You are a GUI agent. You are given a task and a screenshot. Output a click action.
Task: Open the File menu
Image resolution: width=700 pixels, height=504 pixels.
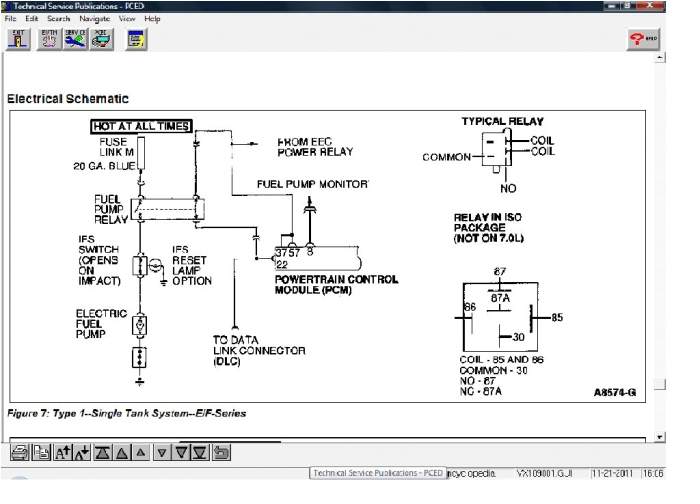10,19
